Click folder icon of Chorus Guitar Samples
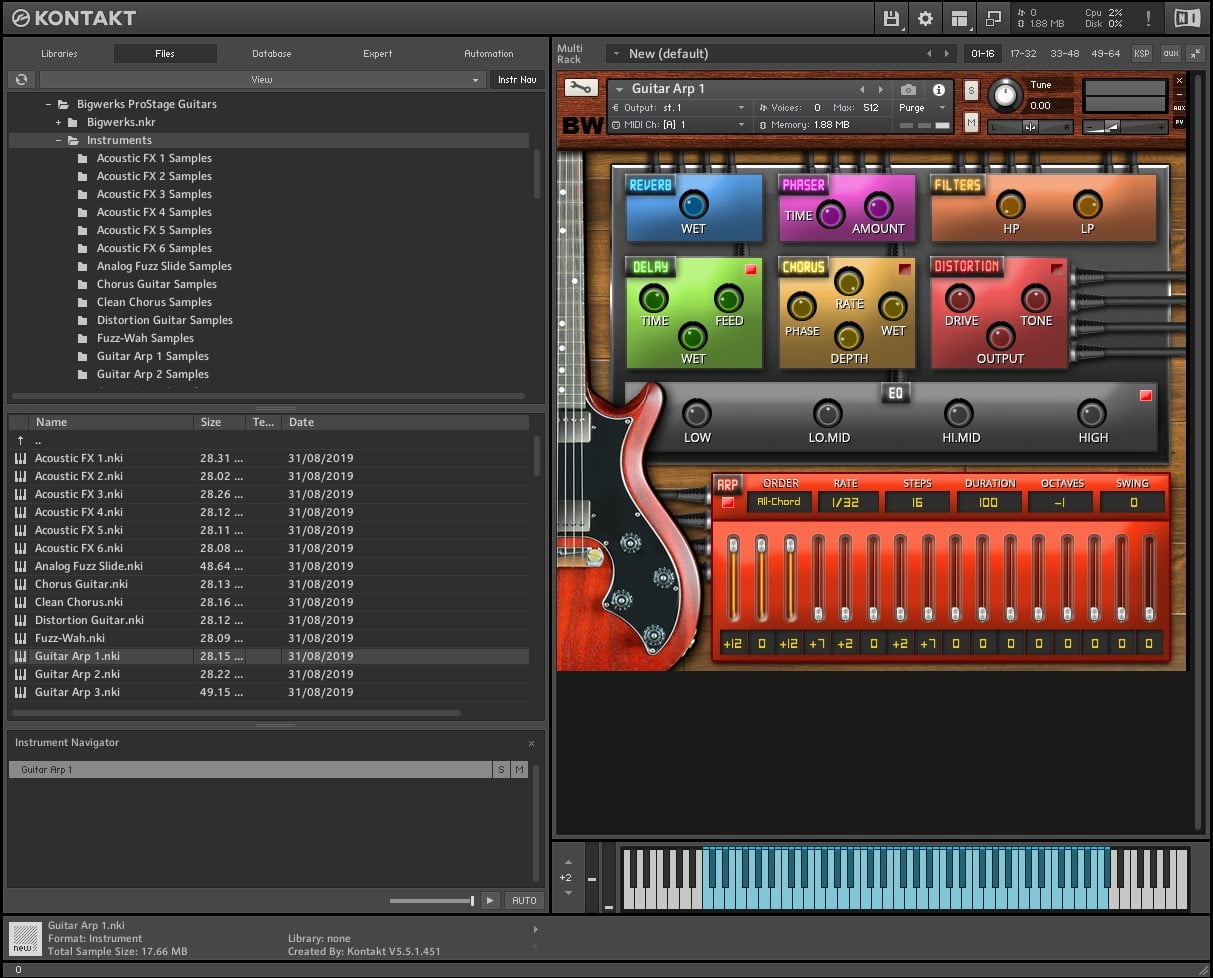Viewport: 1213px width, 978px height. tap(83, 285)
